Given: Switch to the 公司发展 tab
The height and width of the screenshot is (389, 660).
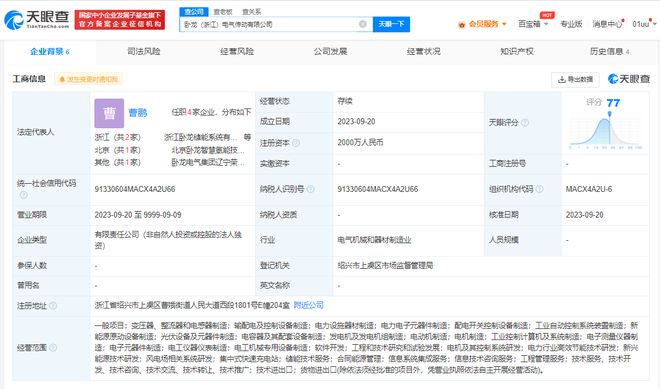Looking at the screenshot, I should click(x=330, y=51).
